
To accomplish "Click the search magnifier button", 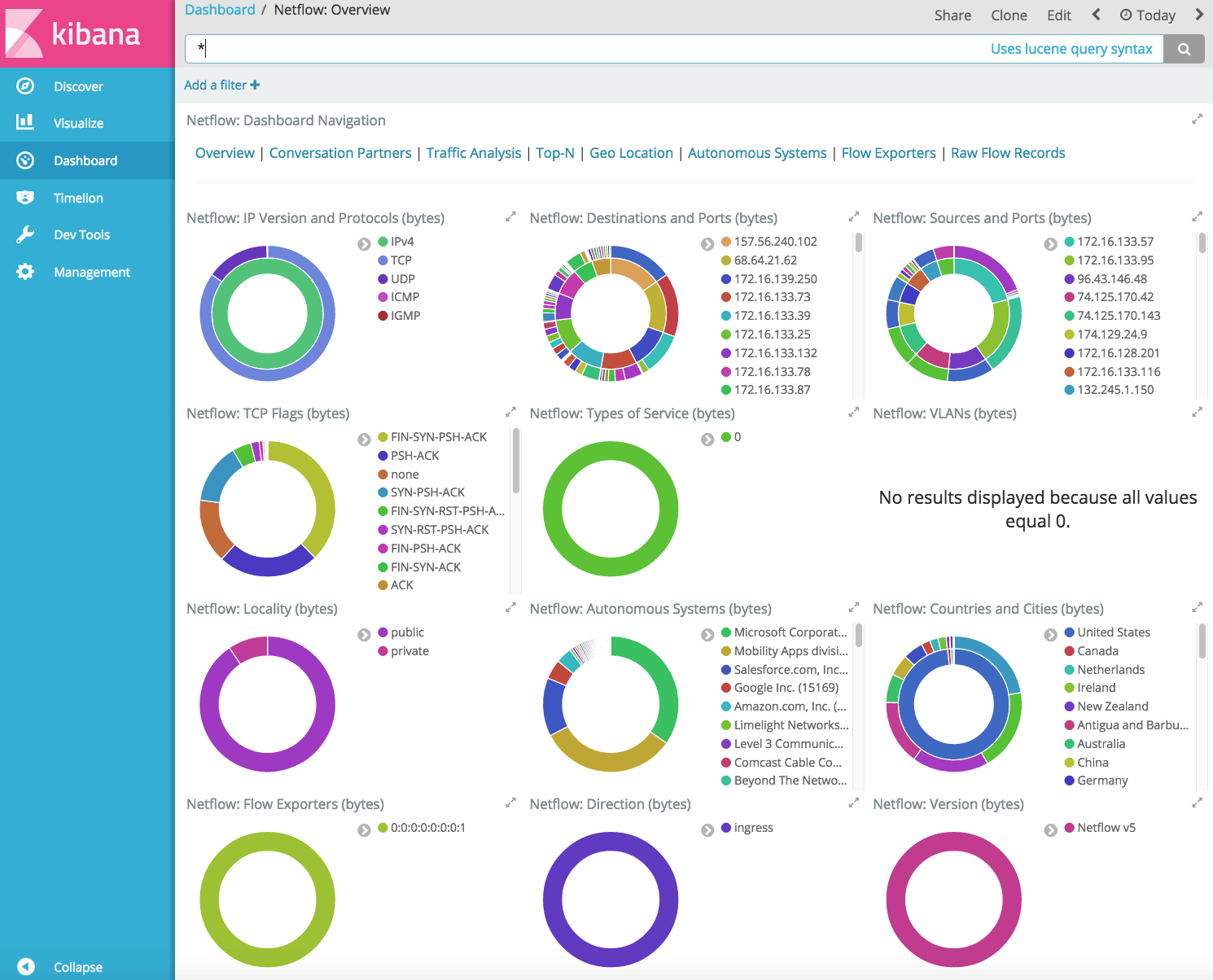I will click(1184, 49).
